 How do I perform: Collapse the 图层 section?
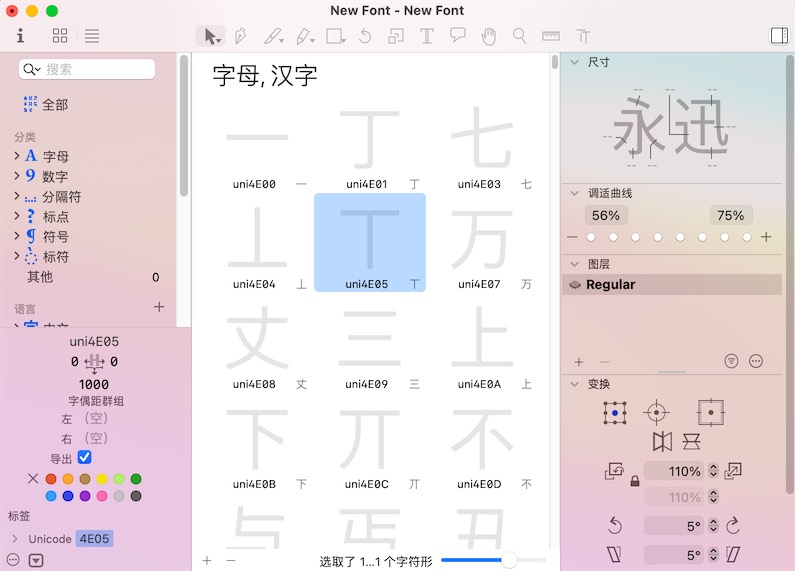point(574,264)
